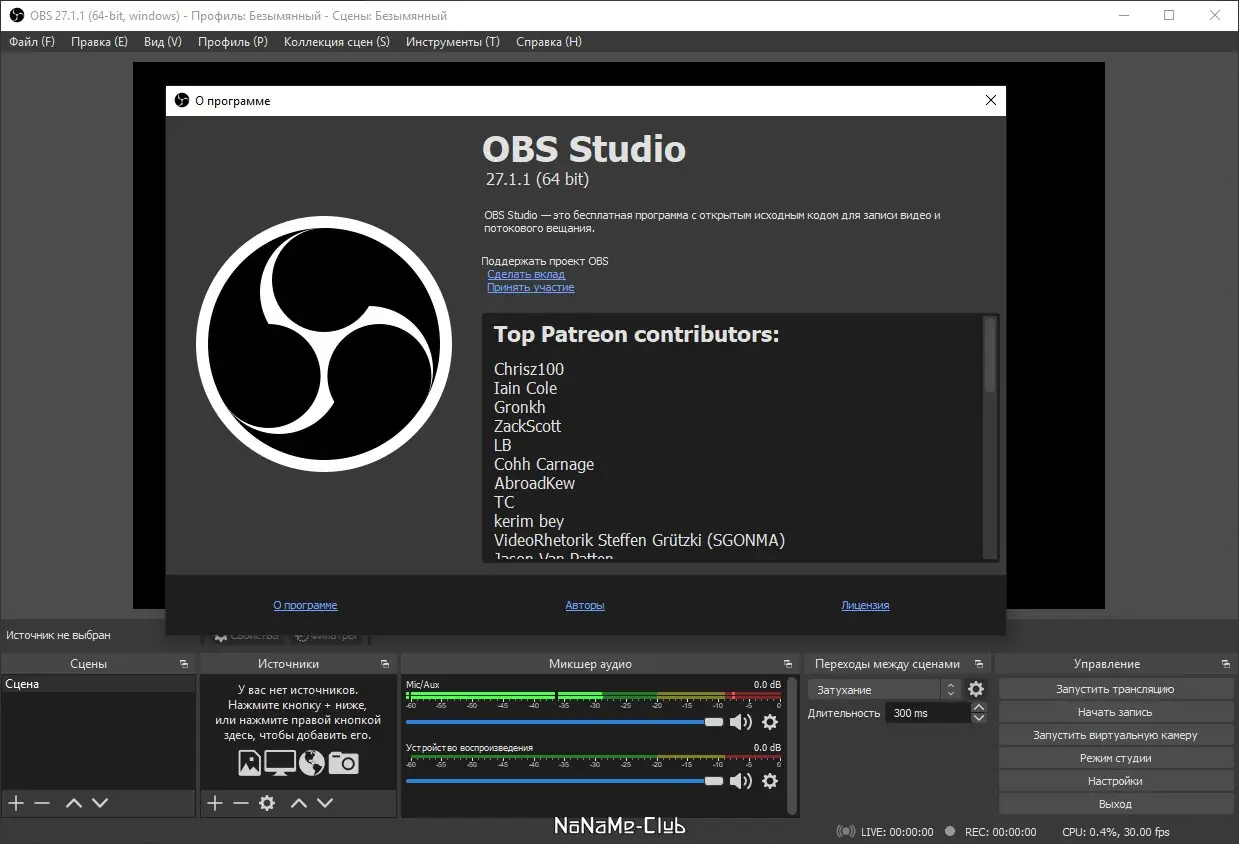Open the Затухание transition dropdown
1239x844 pixels.
pos(884,689)
